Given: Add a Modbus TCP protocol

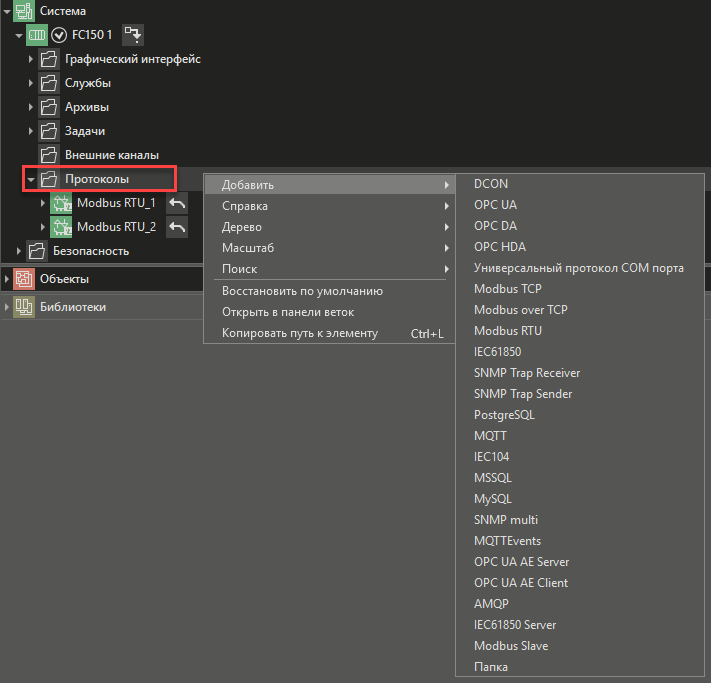Looking at the screenshot, I should pos(580,289).
